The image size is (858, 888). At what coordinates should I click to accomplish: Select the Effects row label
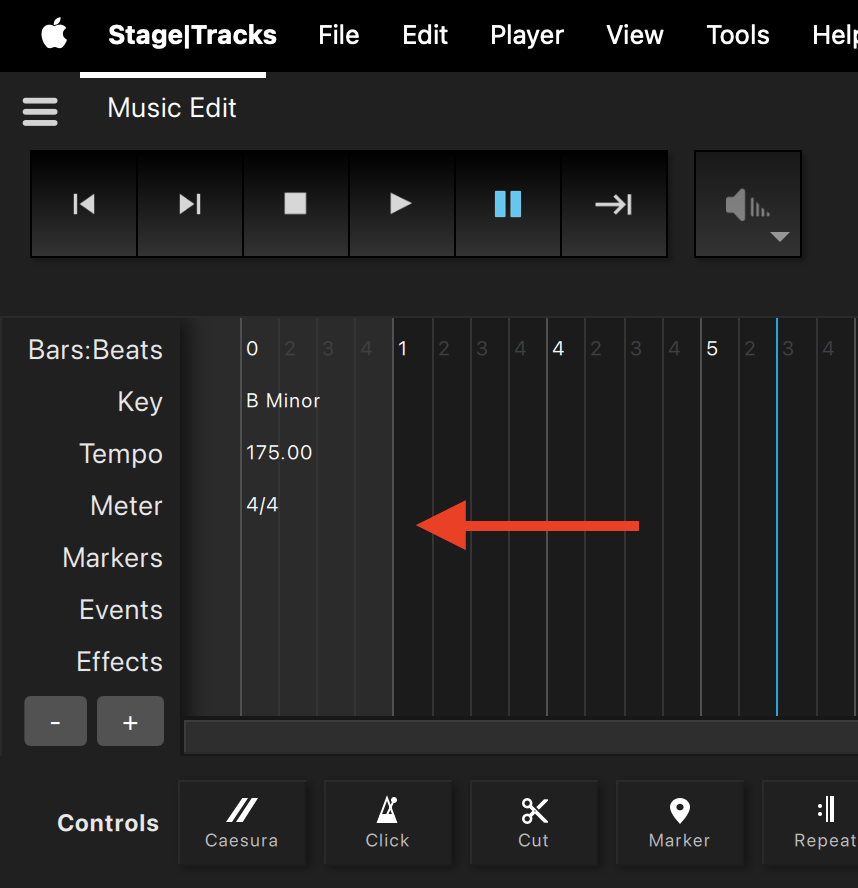click(119, 661)
